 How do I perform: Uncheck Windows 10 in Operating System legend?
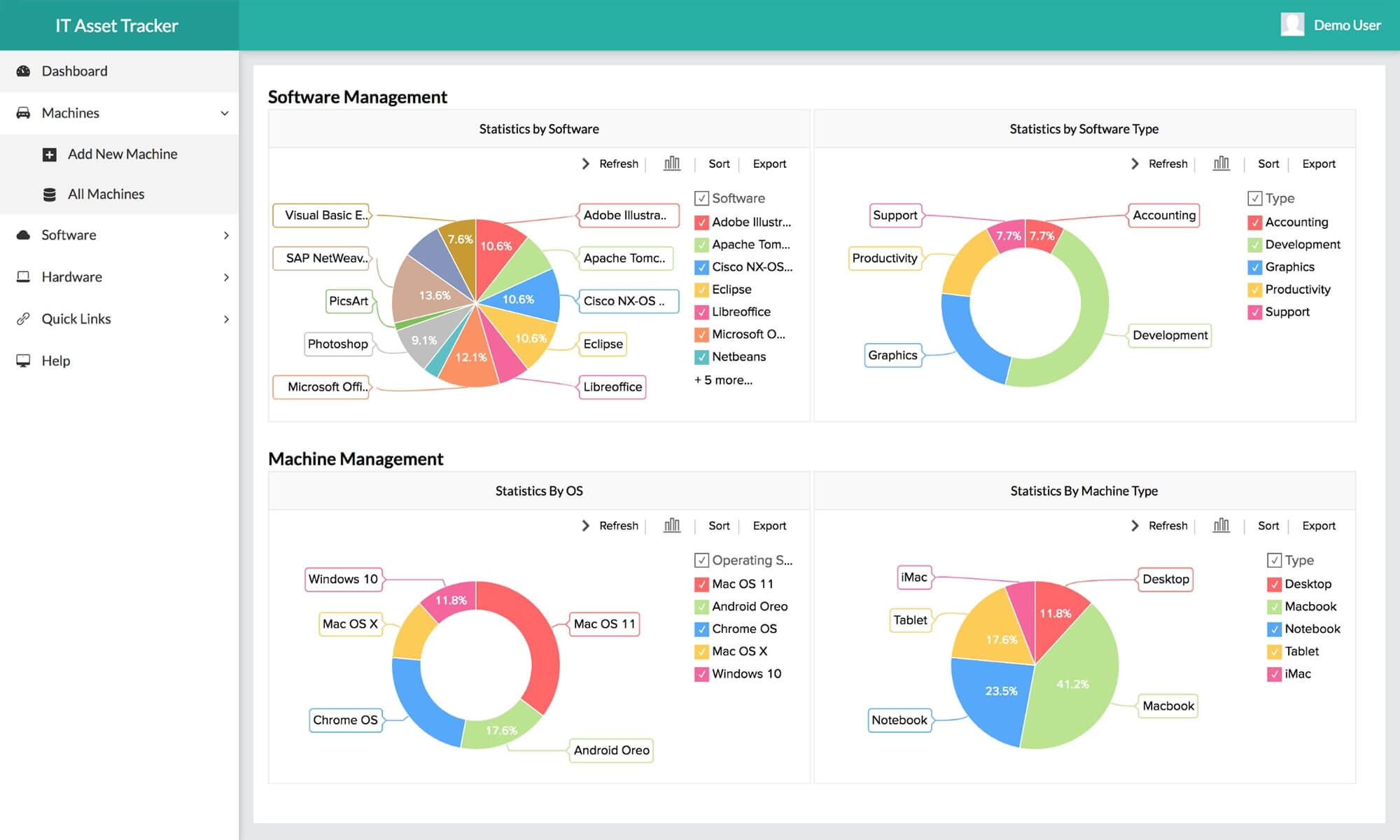tap(701, 674)
